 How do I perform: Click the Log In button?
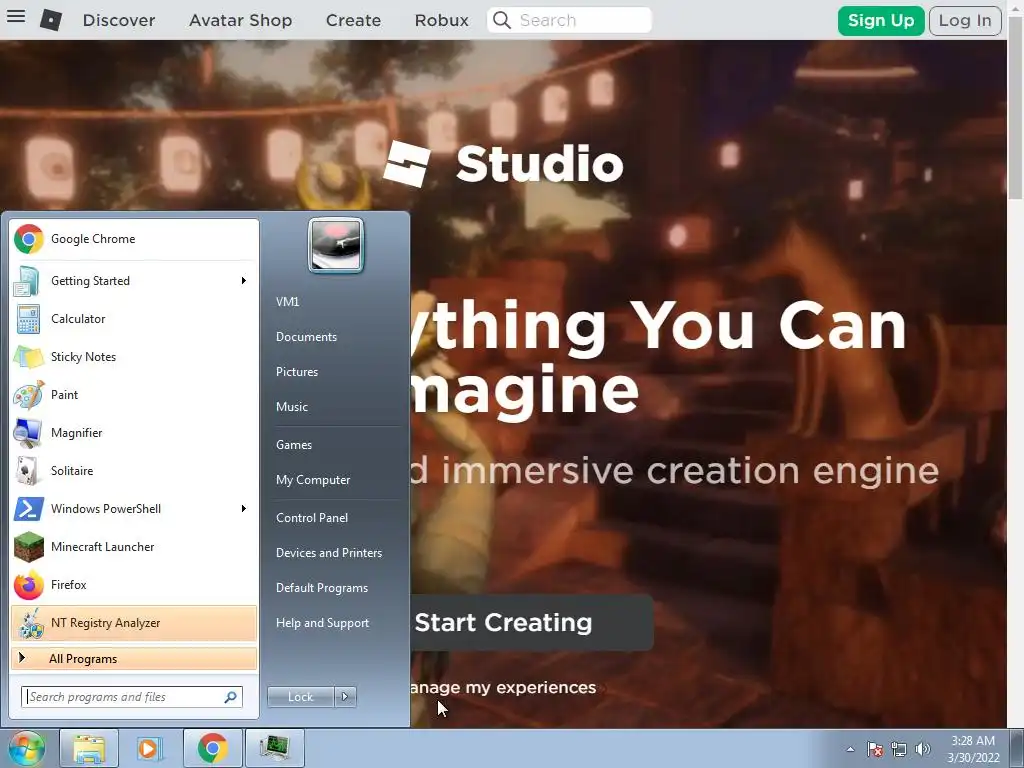tap(965, 21)
